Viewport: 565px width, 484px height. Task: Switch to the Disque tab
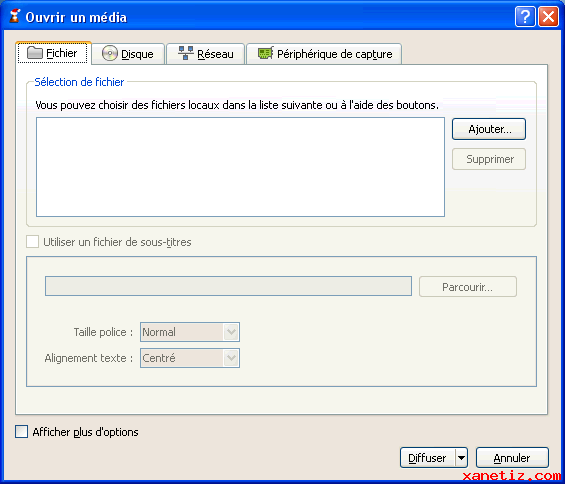[x=128, y=54]
